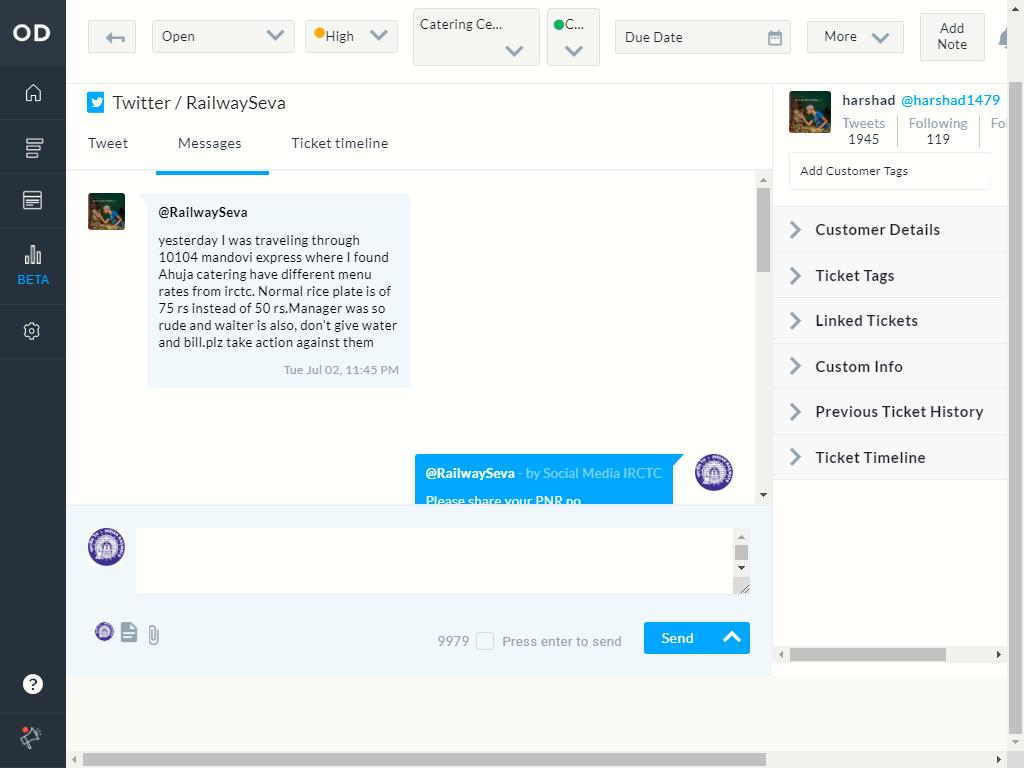Click the Following count 119
This screenshot has width=1024, height=768.
(x=938, y=139)
